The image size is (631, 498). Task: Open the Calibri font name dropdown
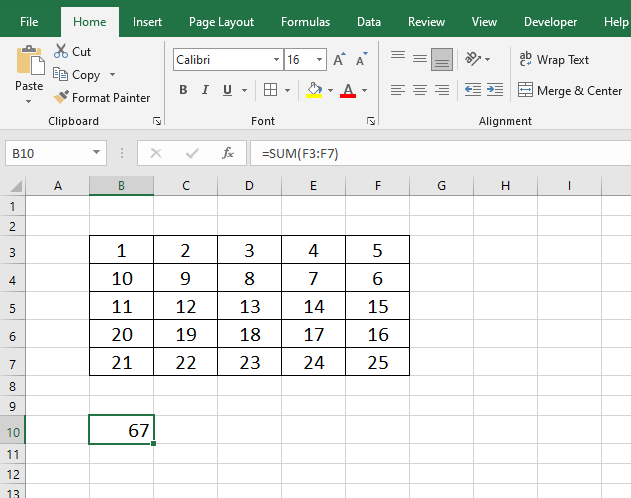(274, 60)
